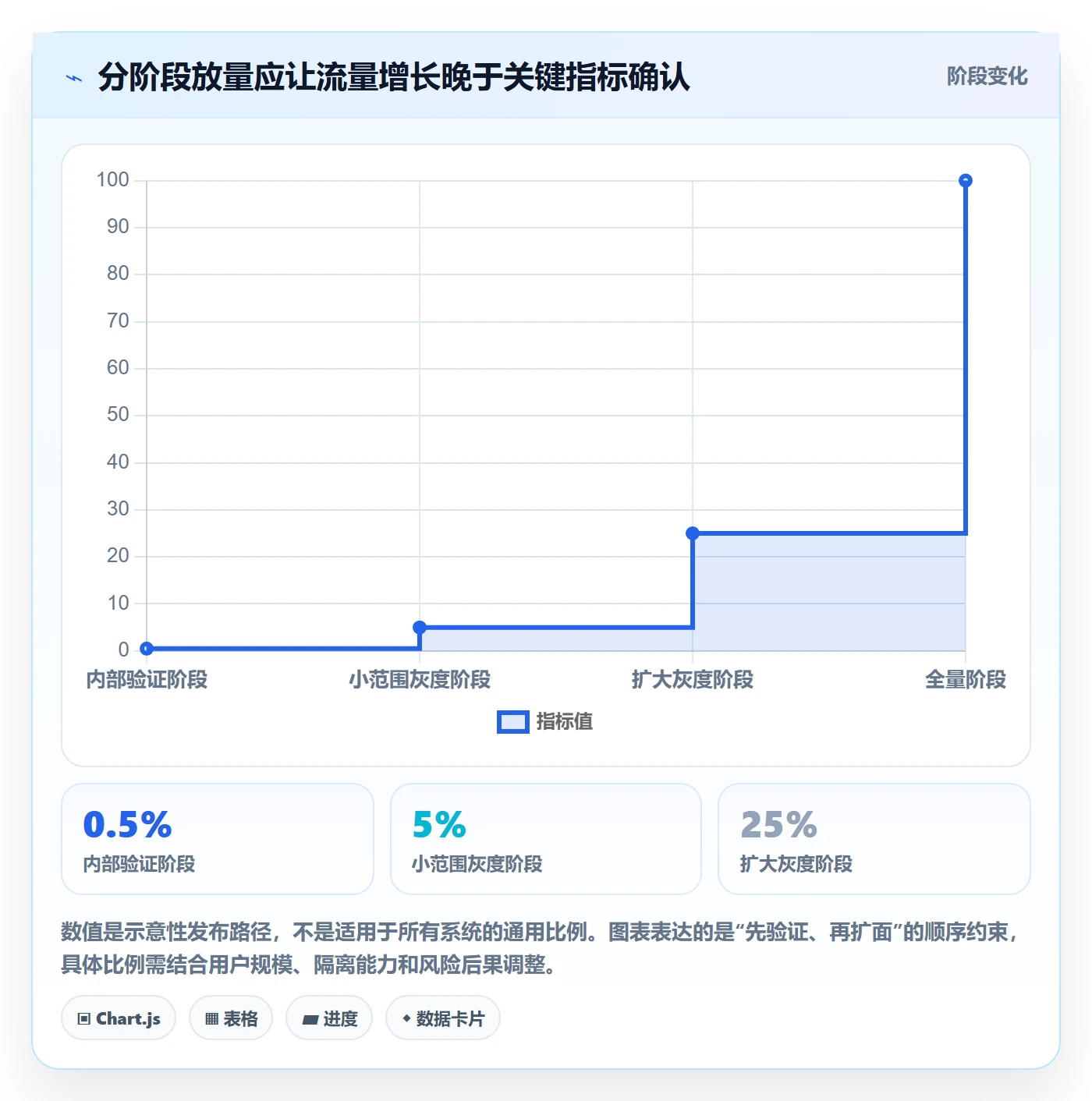Click the Chart.js tag chip

click(x=119, y=1018)
